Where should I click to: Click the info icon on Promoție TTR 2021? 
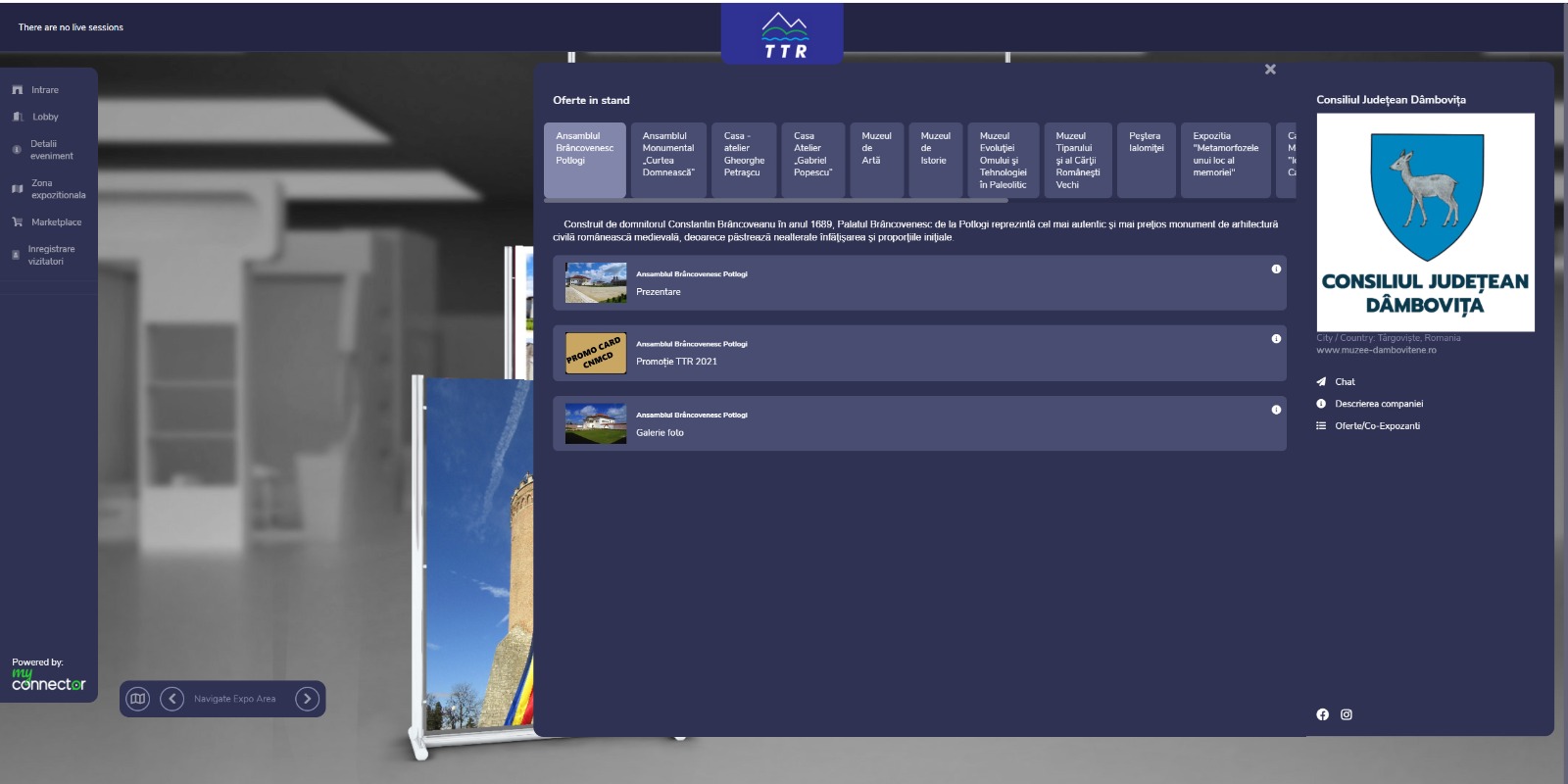[1276, 339]
